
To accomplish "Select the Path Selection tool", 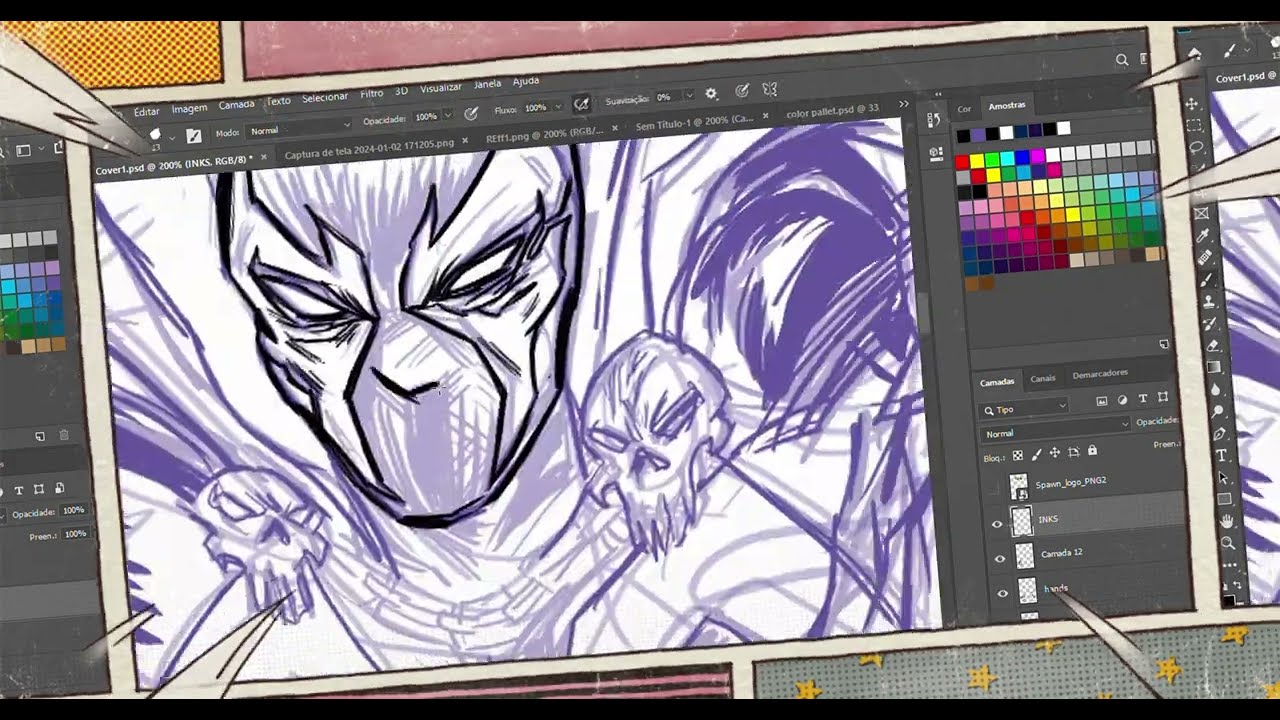I will [x=1223, y=477].
